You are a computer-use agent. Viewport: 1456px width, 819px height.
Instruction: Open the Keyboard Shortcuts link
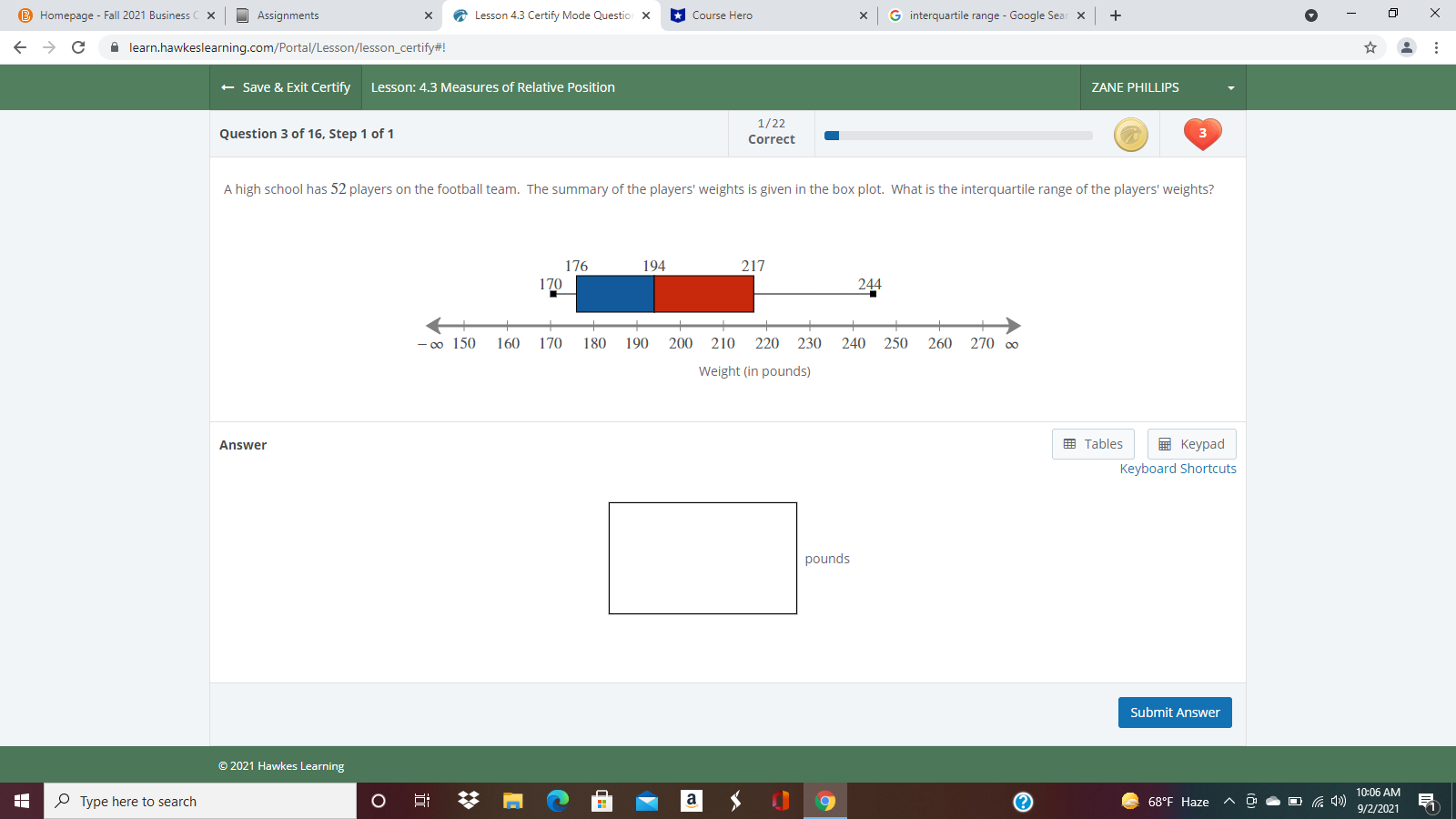coord(1178,469)
